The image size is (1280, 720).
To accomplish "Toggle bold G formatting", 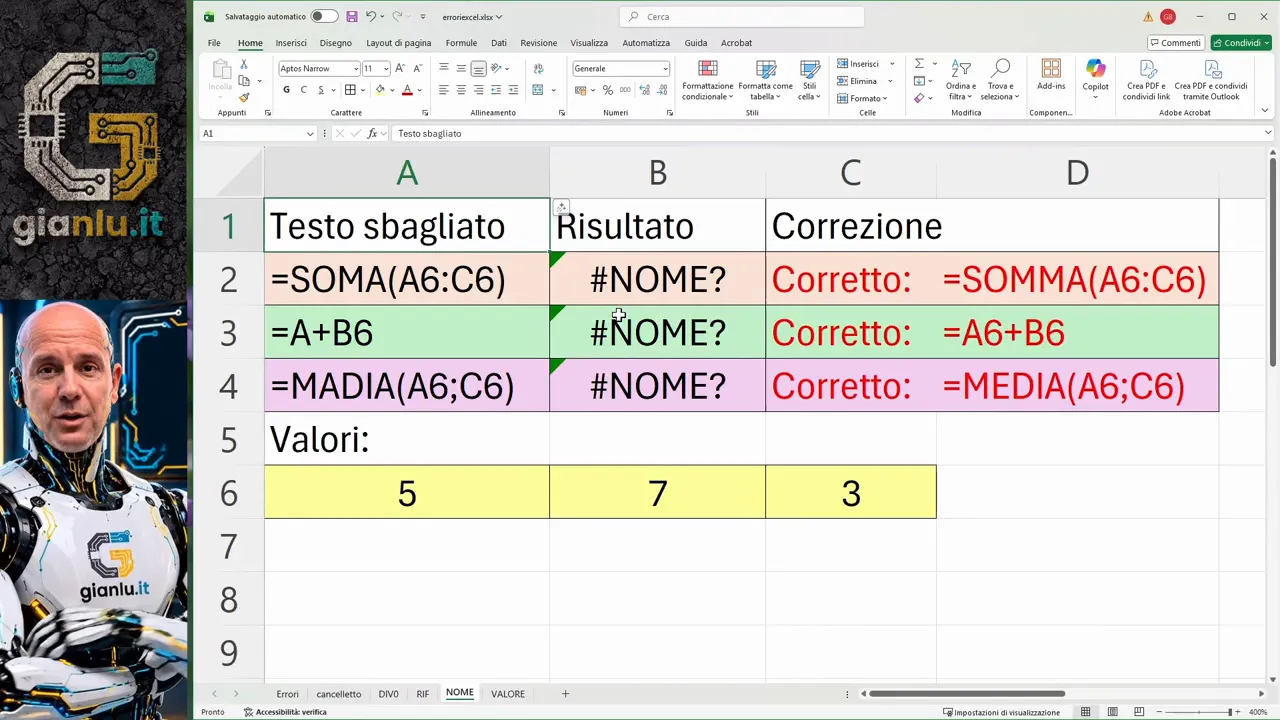I will click(x=286, y=90).
